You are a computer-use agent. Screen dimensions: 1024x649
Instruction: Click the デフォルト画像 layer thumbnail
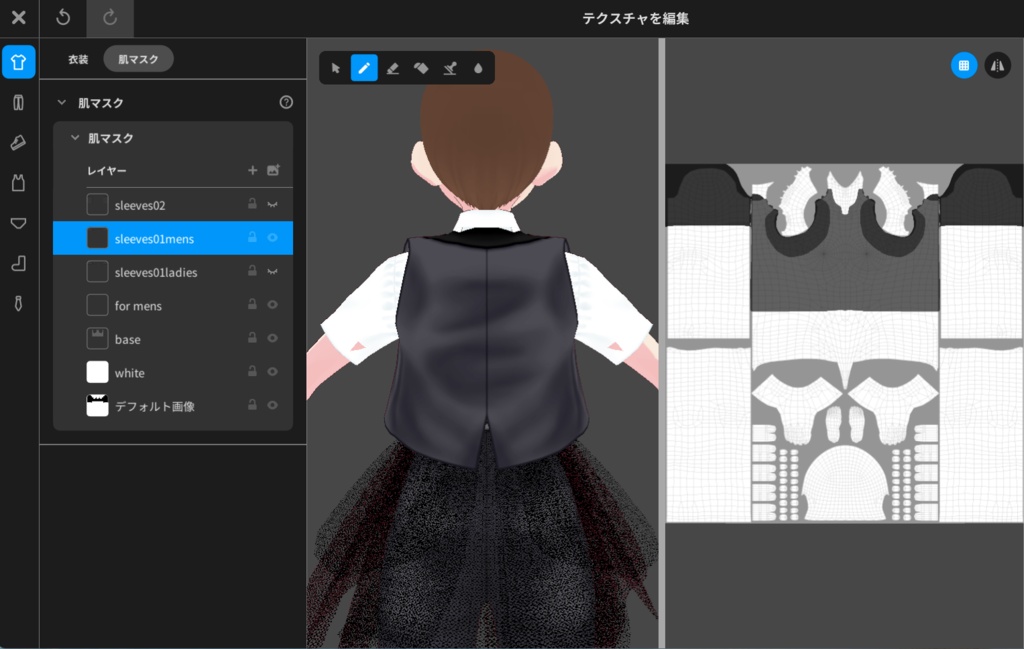coord(97,405)
